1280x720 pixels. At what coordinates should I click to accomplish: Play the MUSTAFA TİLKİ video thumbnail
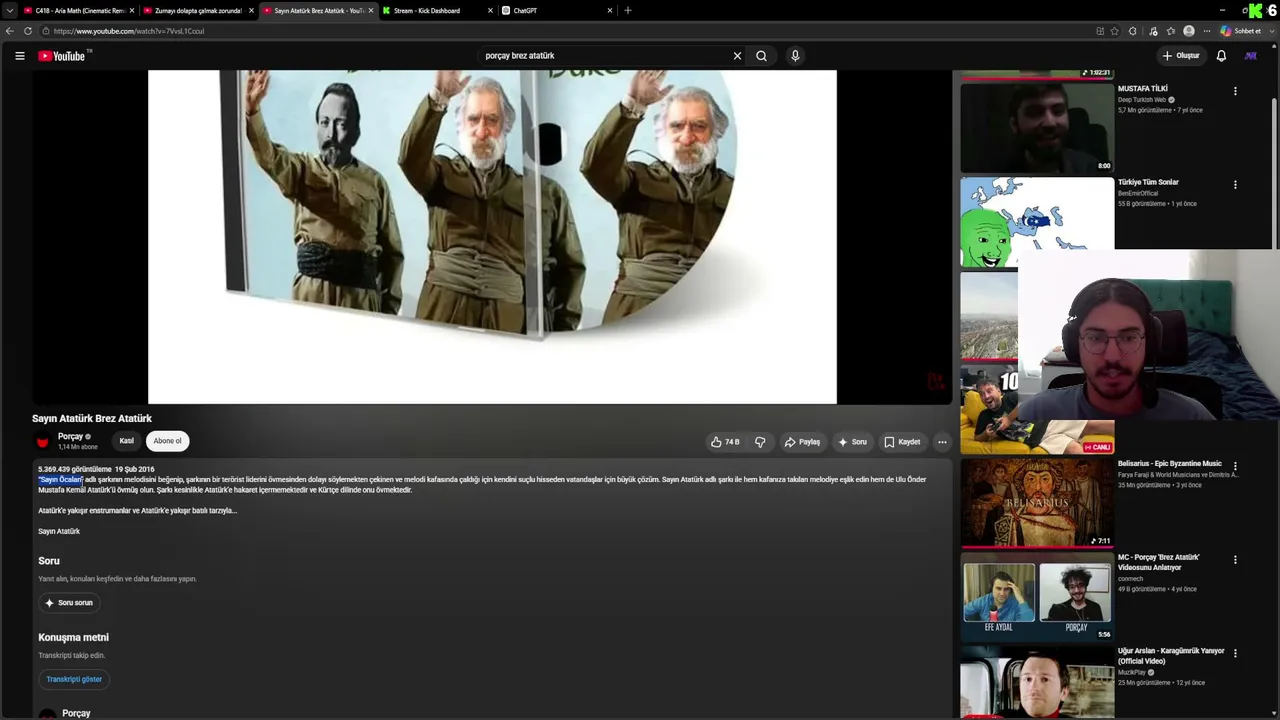tap(1037, 127)
